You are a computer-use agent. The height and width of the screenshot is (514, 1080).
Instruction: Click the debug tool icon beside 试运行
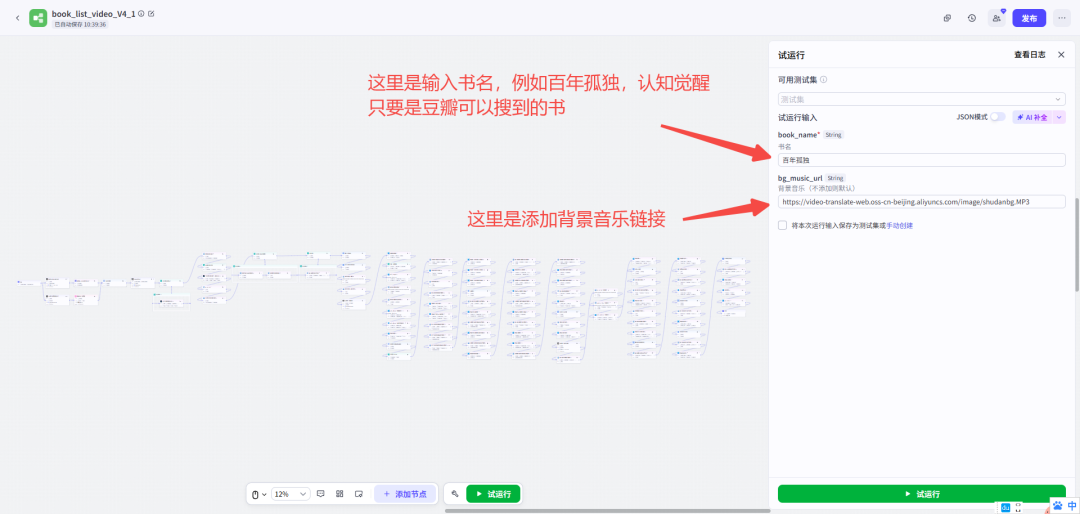(x=455, y=494)
